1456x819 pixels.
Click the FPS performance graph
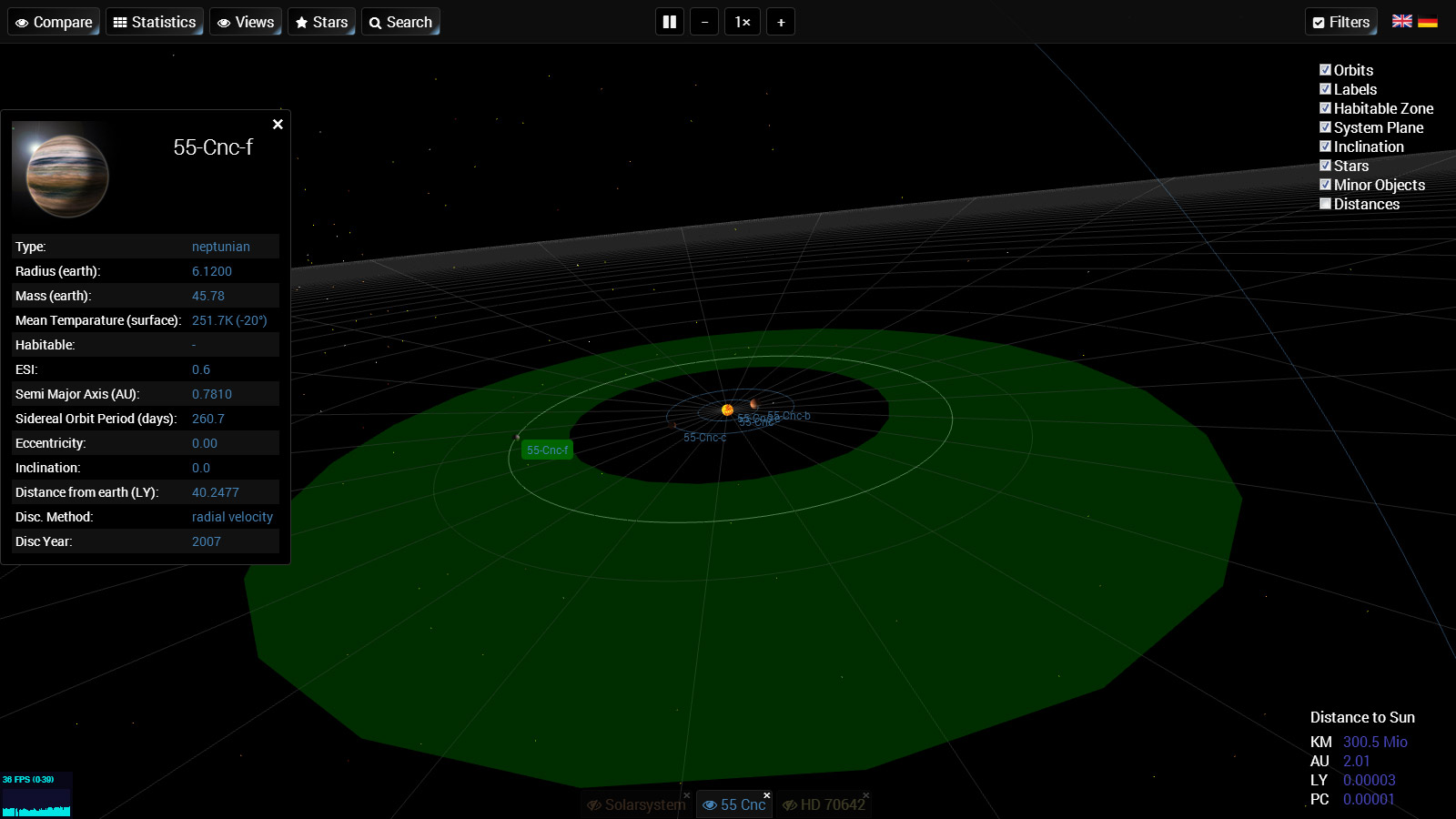point(36,794)
